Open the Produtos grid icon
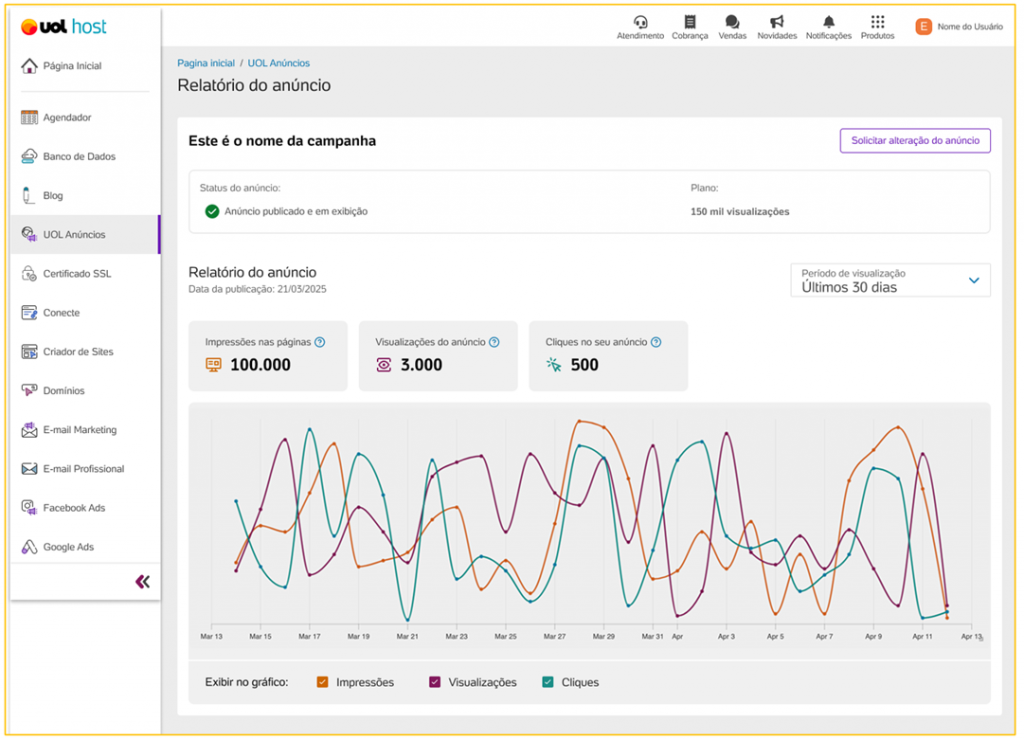This screenshot has width=1024, height=740. coord(877,22)
